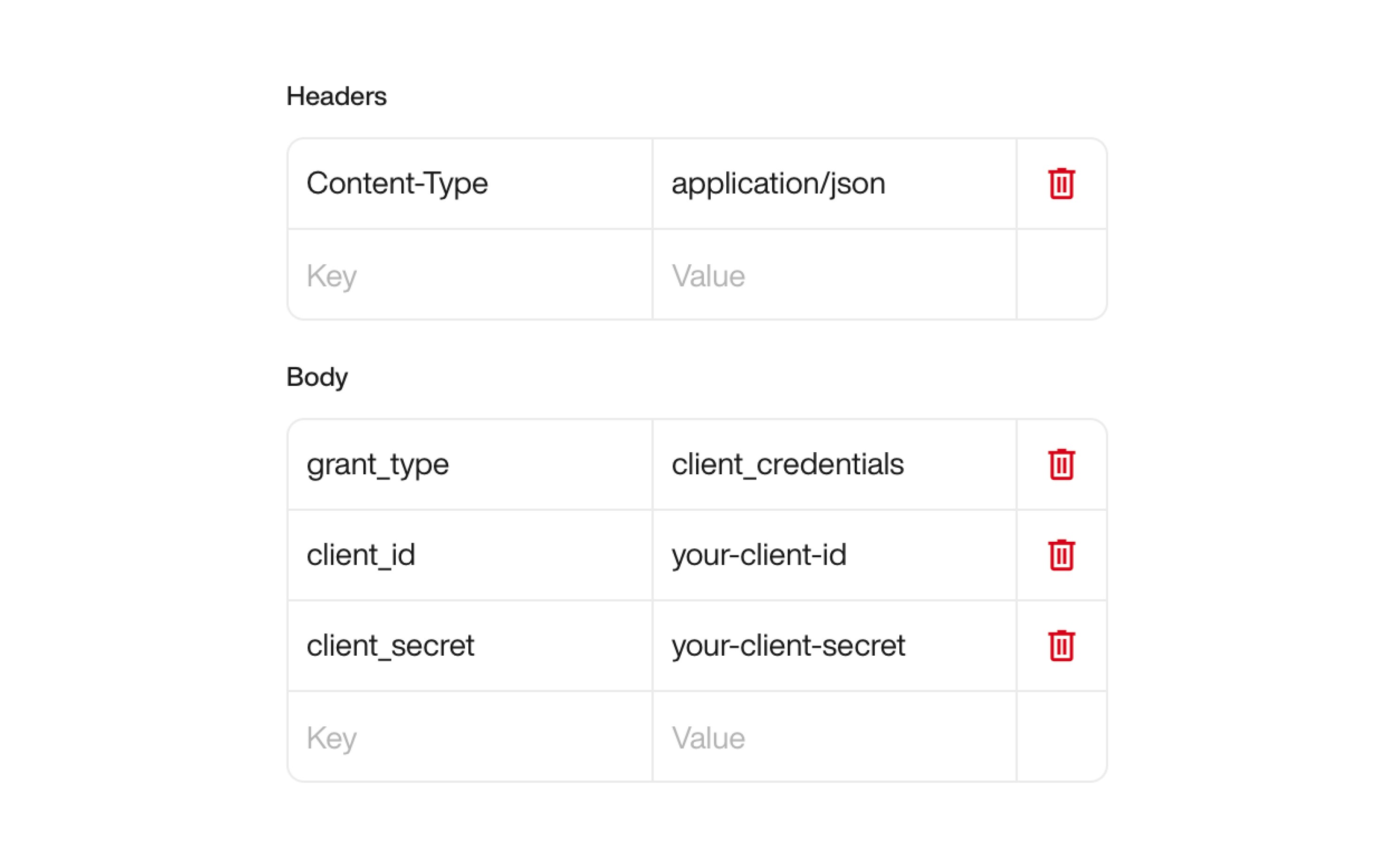1400x867 pixels.
Task: Click the empty Value field under Headers
Action: tap(832, 275)
